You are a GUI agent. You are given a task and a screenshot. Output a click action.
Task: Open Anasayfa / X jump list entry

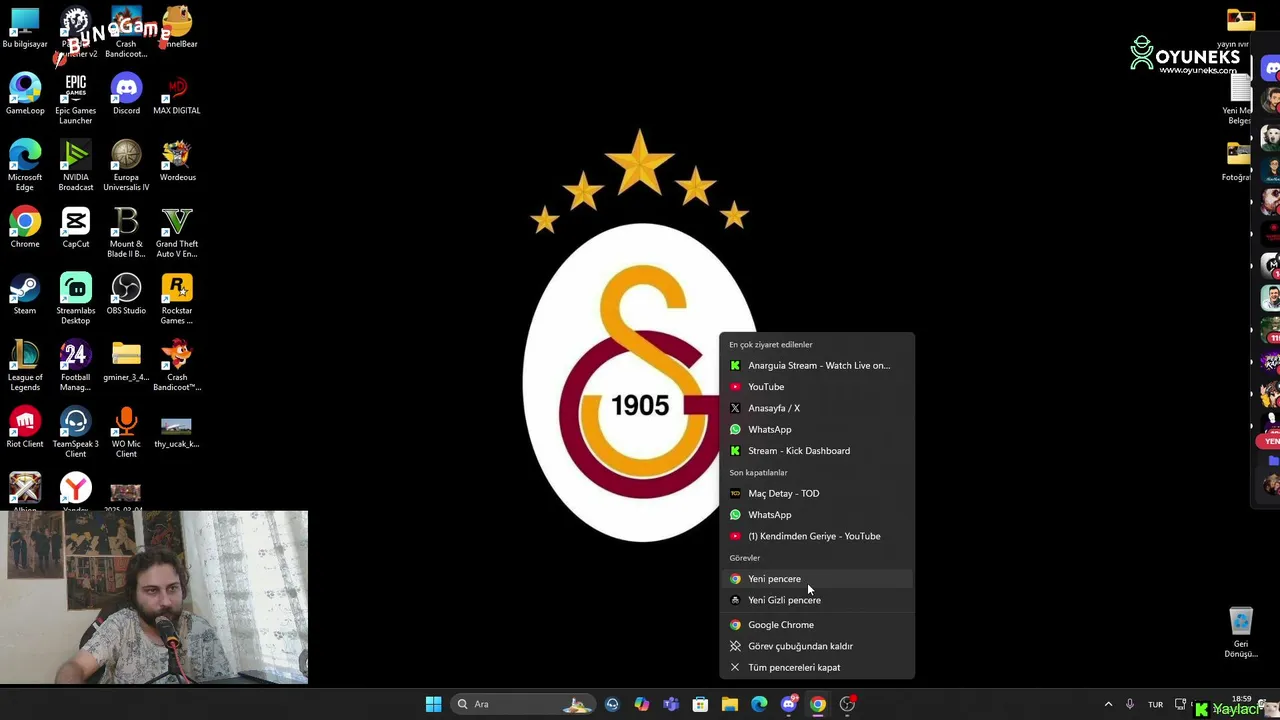click(x=817, y=408)
